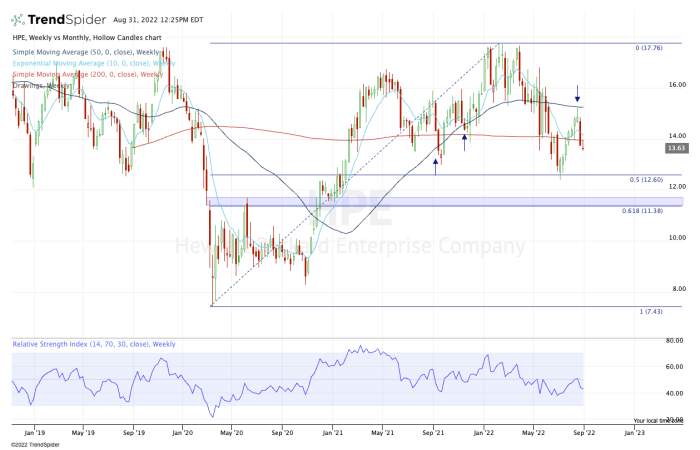This screenshot has height=450, width=700.
Task: Click the ©2022 TrendSpider copyright text
Action: pos(35,445)
